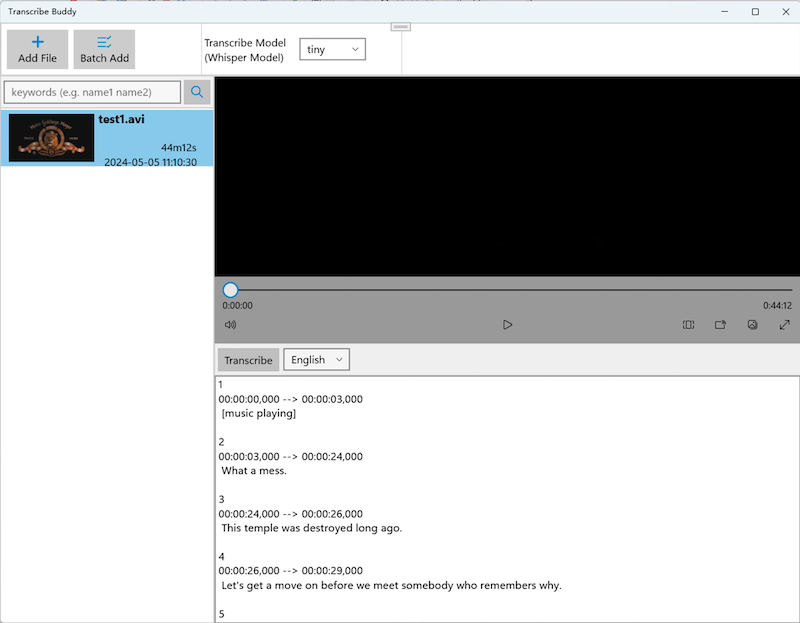Open the mini view picture icon

pyautogui.click(x=752, y=325)
